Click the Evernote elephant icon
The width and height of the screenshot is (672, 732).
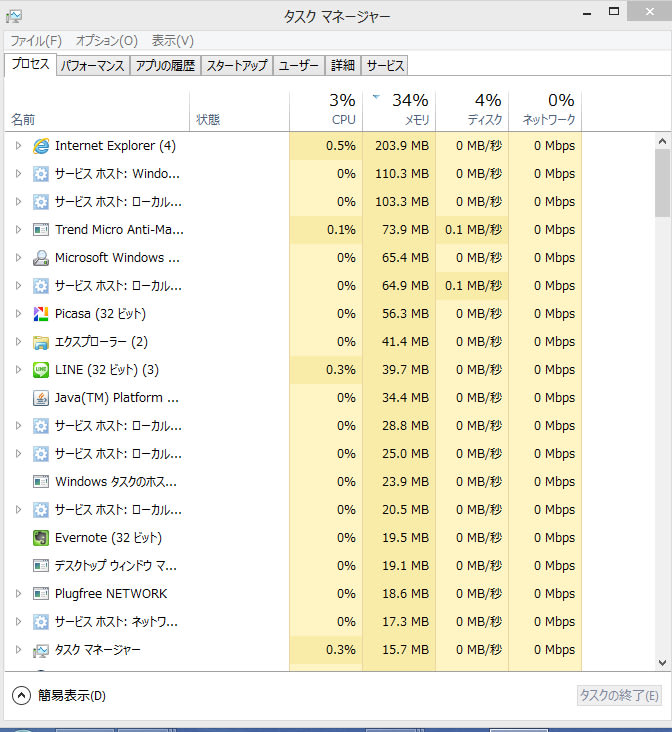pyautogui.click(x=41, y=538)
